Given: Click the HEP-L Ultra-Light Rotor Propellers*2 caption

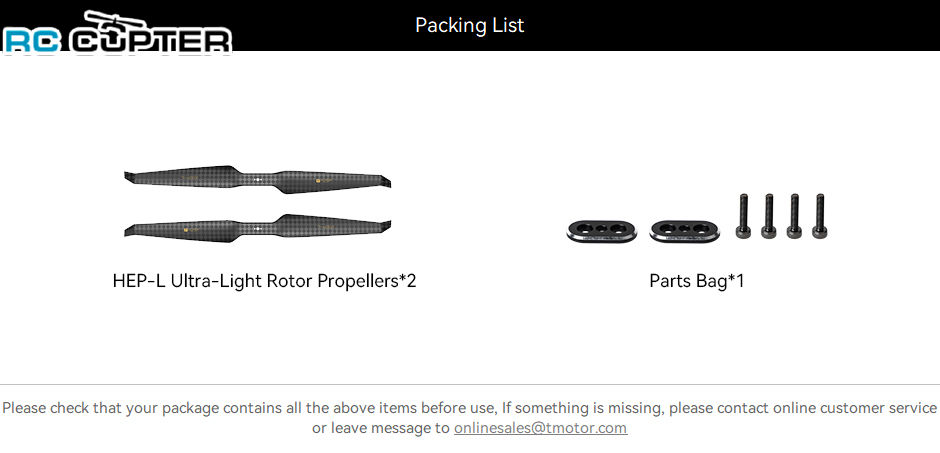Looking at the screenshot, I should click(x=264, y=280).
